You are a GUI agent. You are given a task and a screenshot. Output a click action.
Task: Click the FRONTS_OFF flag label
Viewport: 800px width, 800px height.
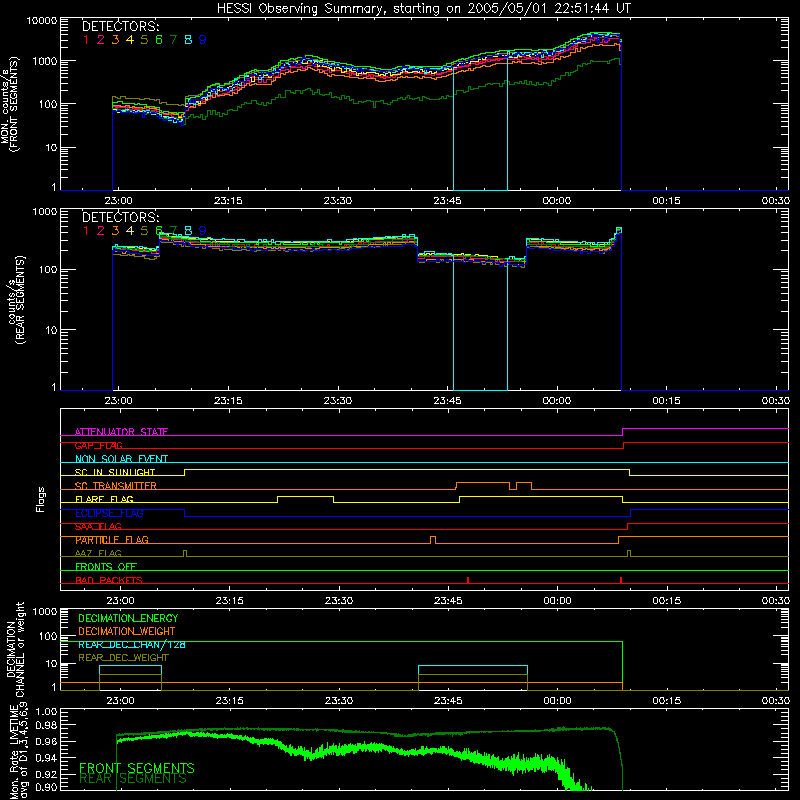click(106, 567)
